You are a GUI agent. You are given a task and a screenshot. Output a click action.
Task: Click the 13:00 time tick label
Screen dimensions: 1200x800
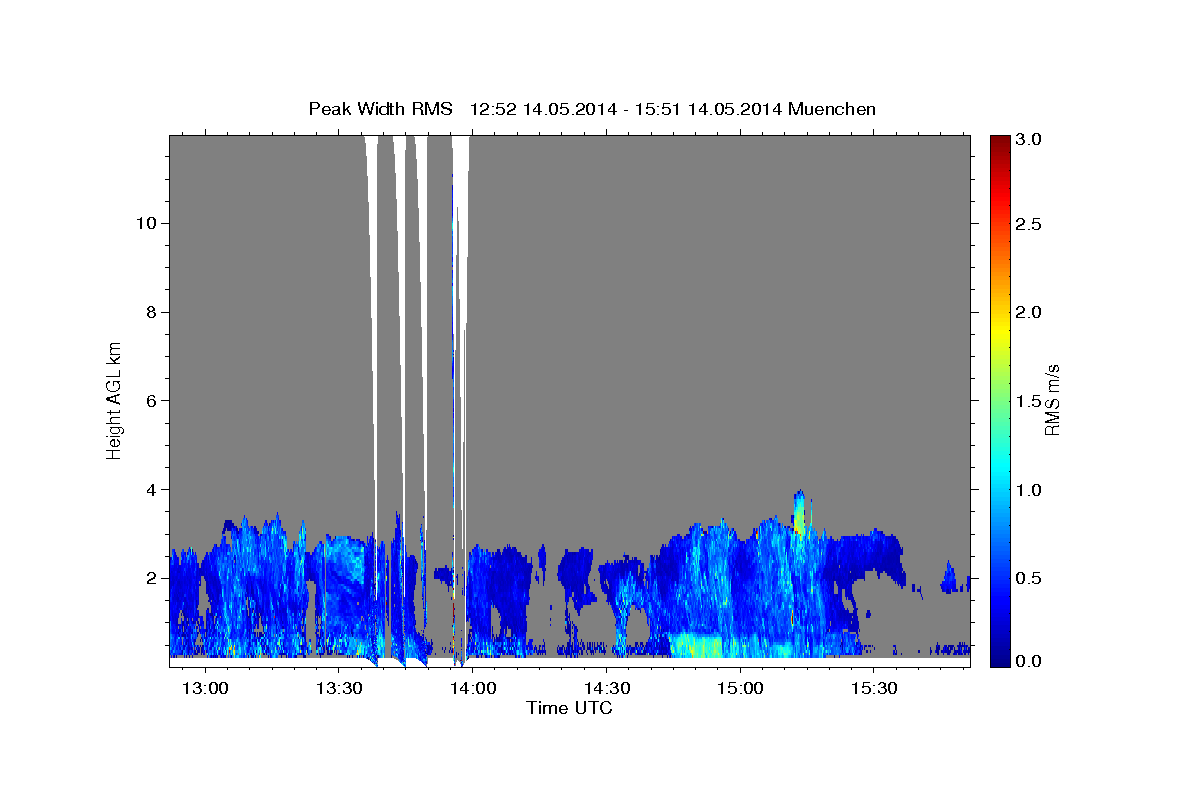(x=205, y=688)
